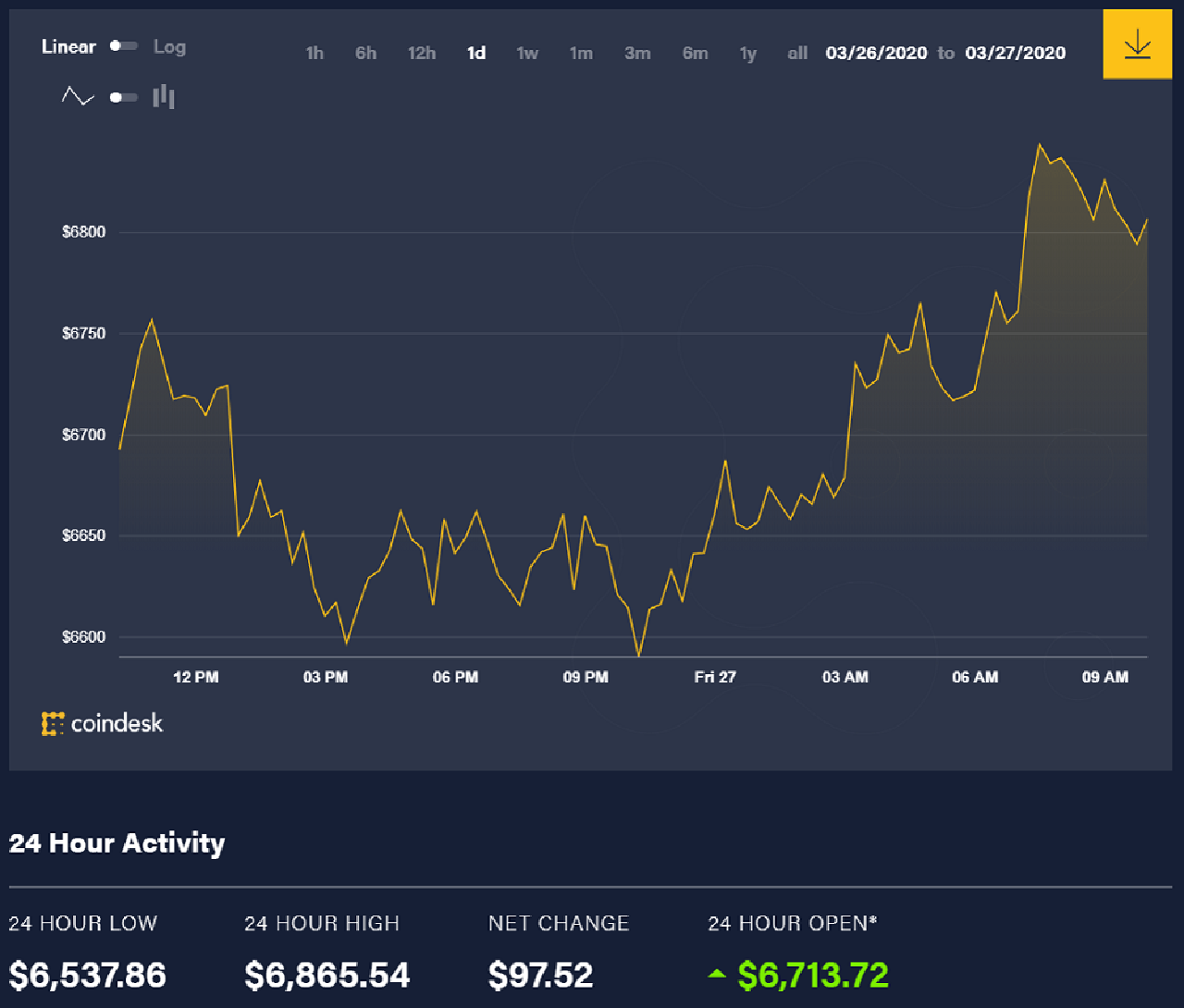Select the candlestick chart icon
The height and width of the screenshot is (1008, 1184).
[x=164, y=96]
